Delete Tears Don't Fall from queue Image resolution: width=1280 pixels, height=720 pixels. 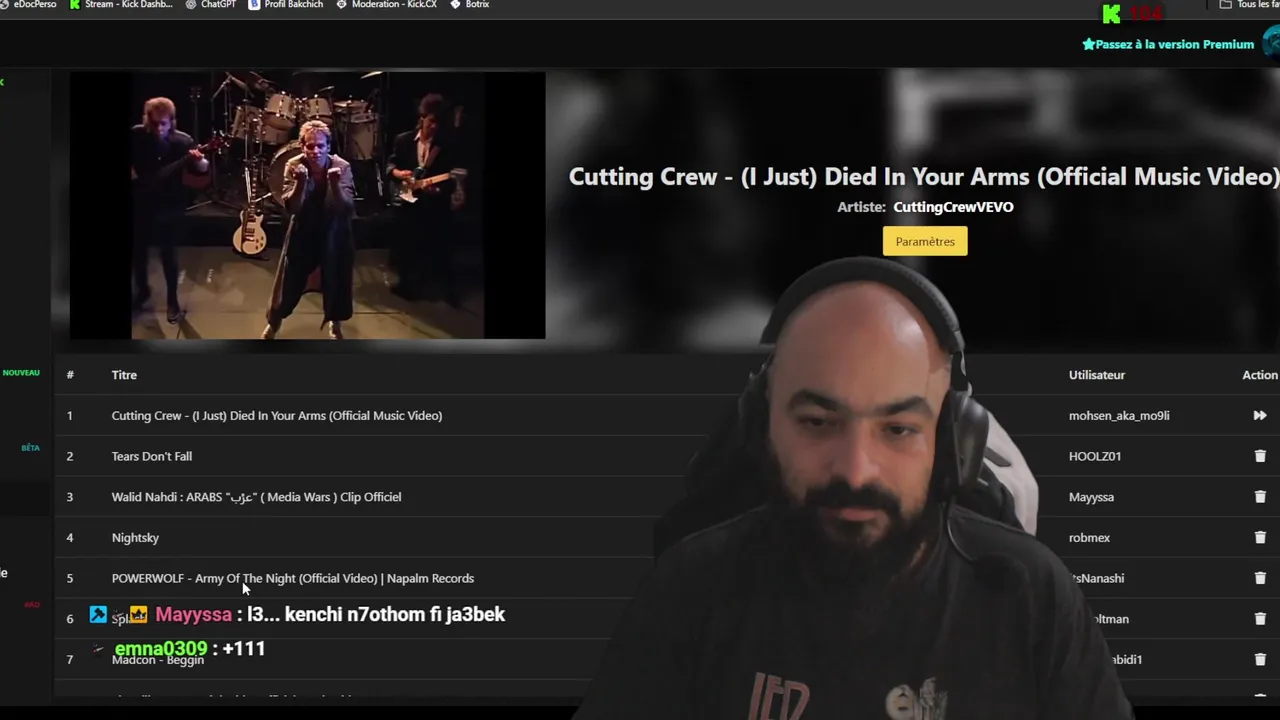pyautogui.click(x=1260, y=456)
